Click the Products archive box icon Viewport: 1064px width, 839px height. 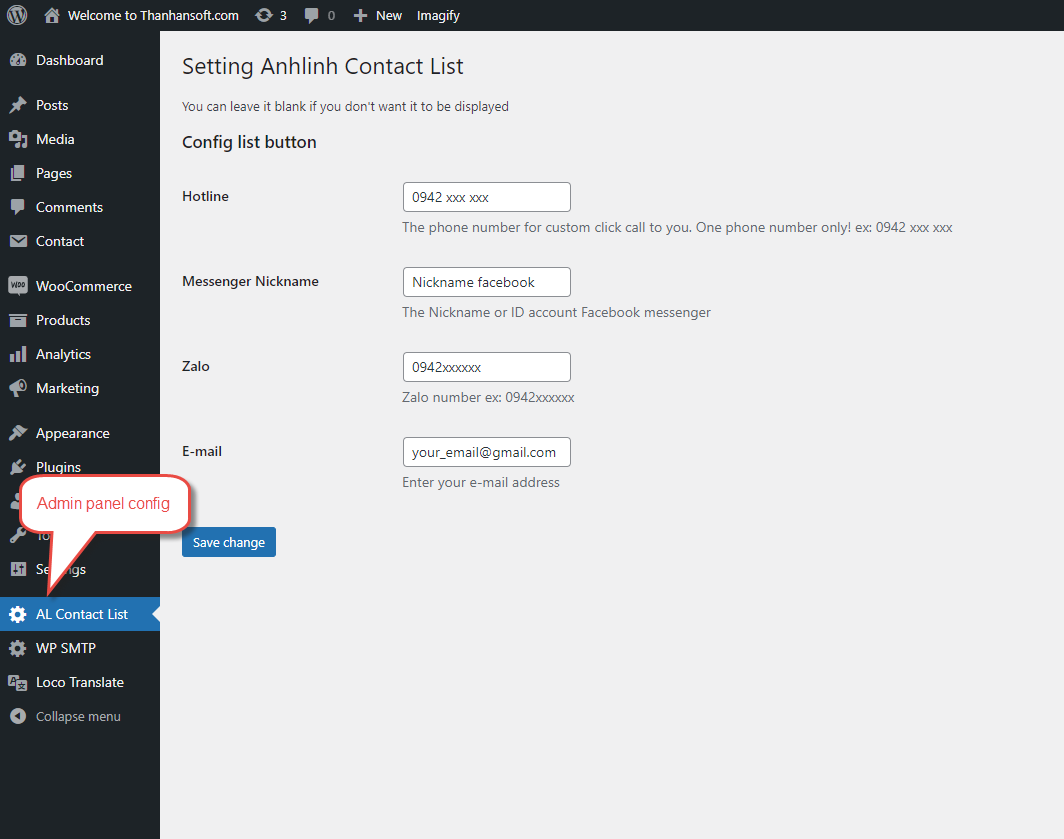point(18,320)
